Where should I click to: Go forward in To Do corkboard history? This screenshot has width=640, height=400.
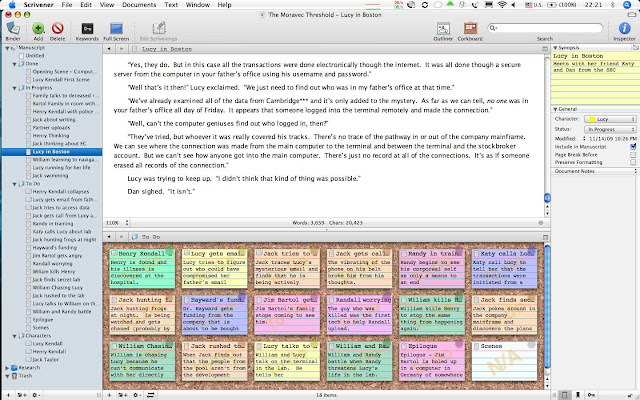(x=121, y=237)
